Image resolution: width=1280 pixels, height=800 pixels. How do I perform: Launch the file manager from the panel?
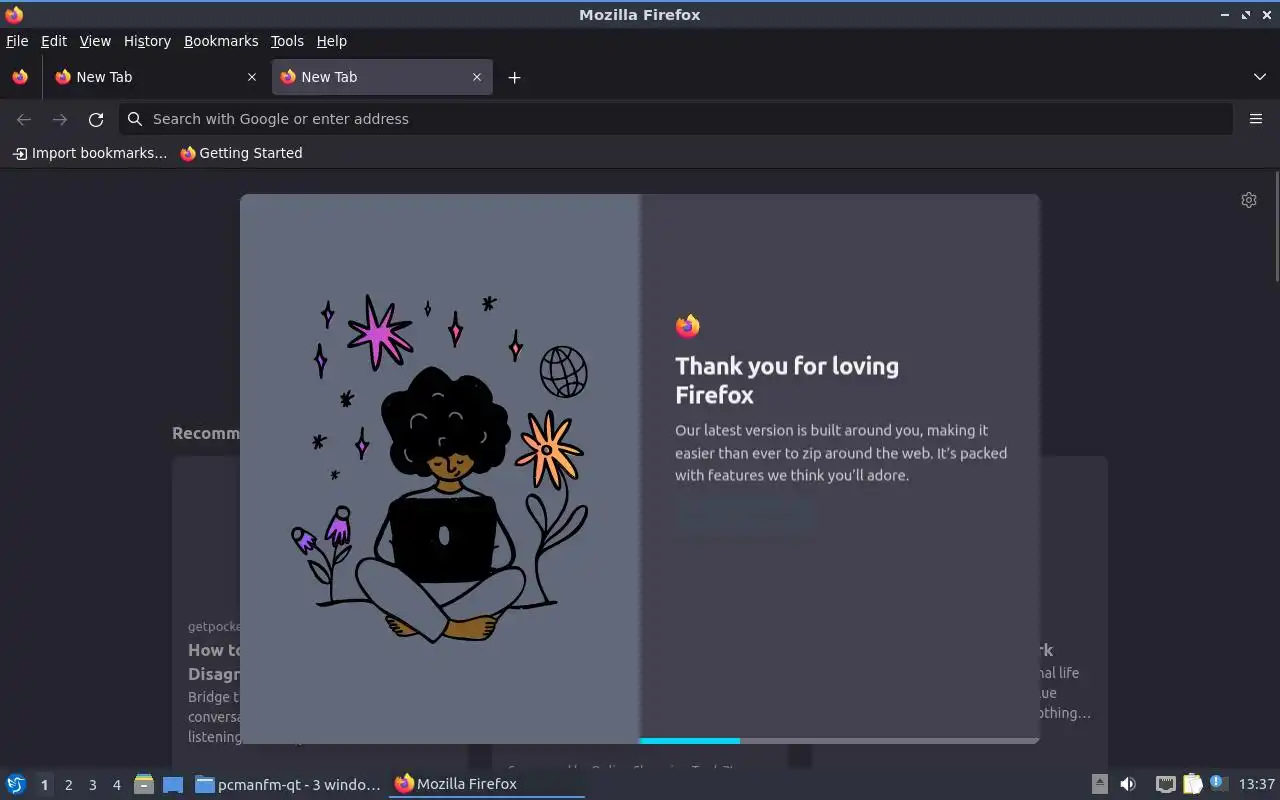[x=144, y=784]
